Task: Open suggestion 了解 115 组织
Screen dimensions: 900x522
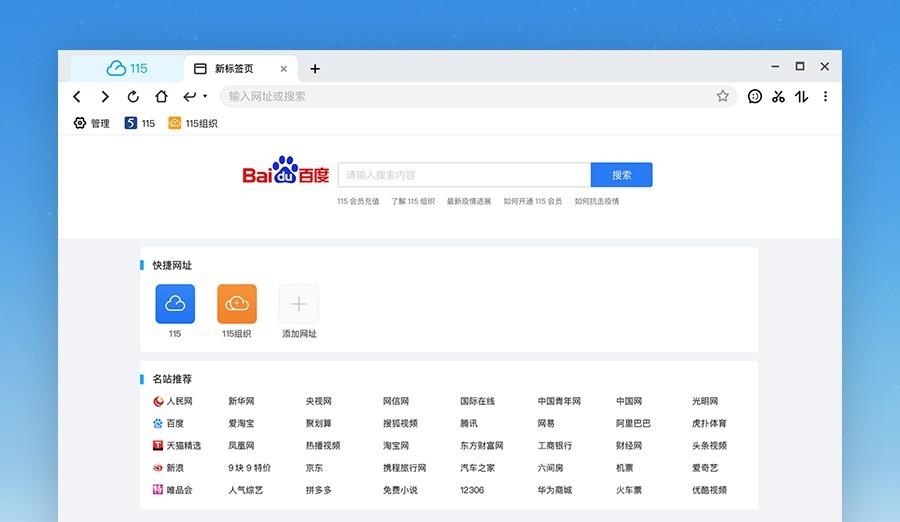Action: click(413, 201)
